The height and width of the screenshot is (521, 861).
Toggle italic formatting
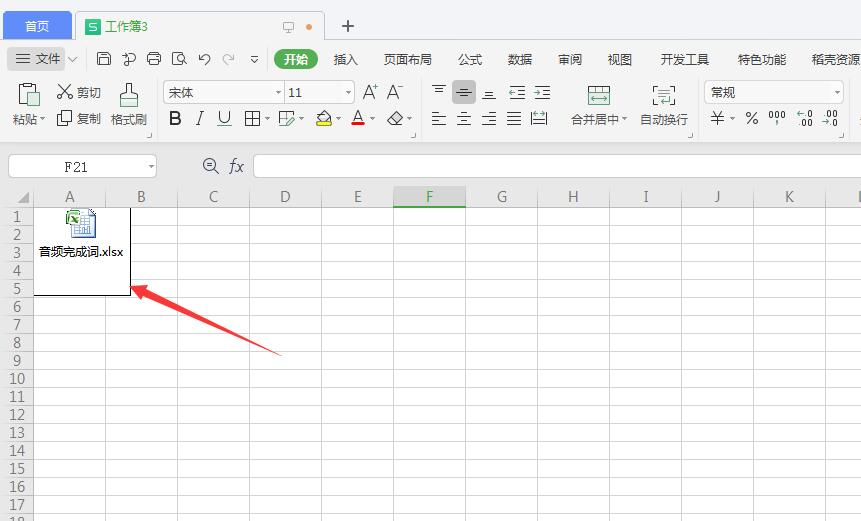click(200, 118)
